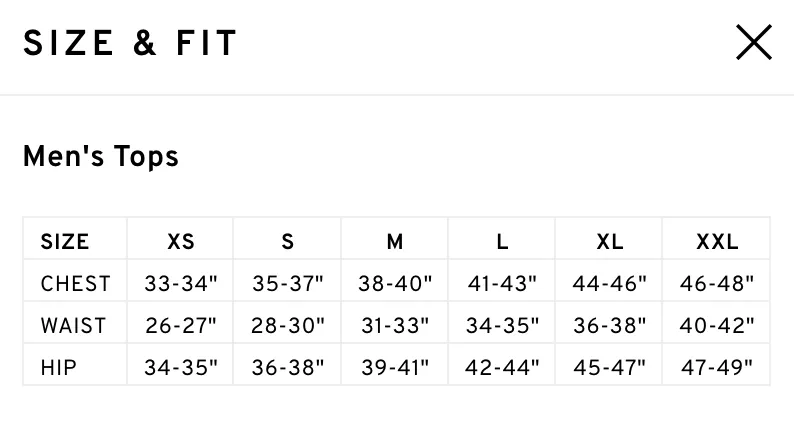Select the WAIST row label
The height and width of the screenshot is (424, 794).
pyautogui.click(x=73, y=326)
